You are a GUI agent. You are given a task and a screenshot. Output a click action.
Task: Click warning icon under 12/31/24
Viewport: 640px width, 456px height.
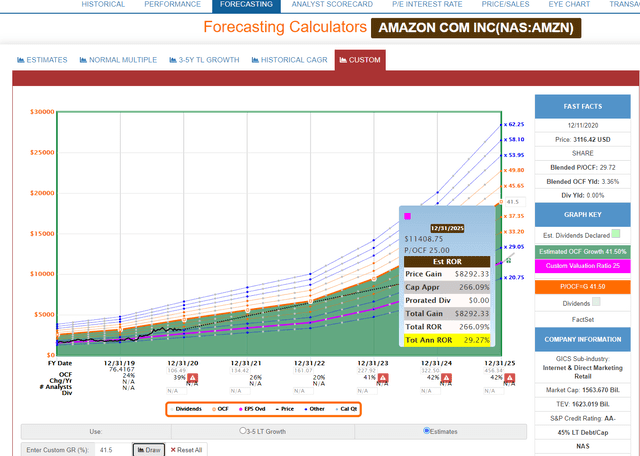(x=446, y=378)
